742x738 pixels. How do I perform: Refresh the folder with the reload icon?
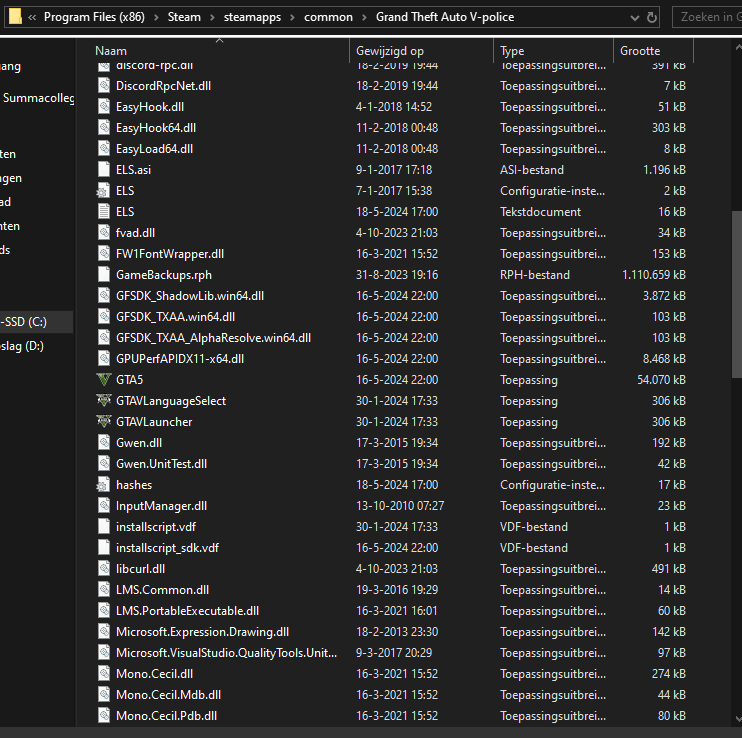(x=652, y=17)
